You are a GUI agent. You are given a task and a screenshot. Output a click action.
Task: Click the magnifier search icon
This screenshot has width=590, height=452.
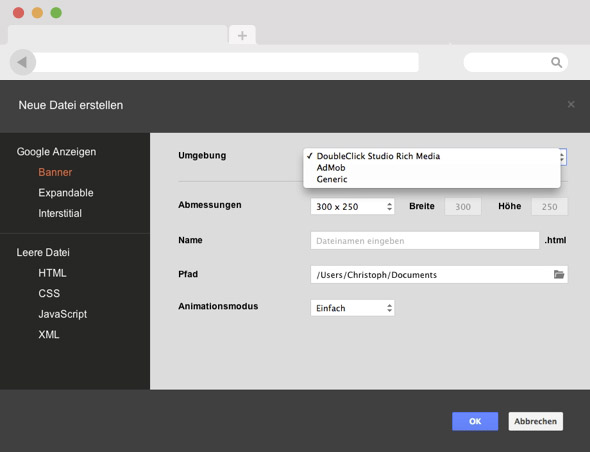tap(557, 62)
